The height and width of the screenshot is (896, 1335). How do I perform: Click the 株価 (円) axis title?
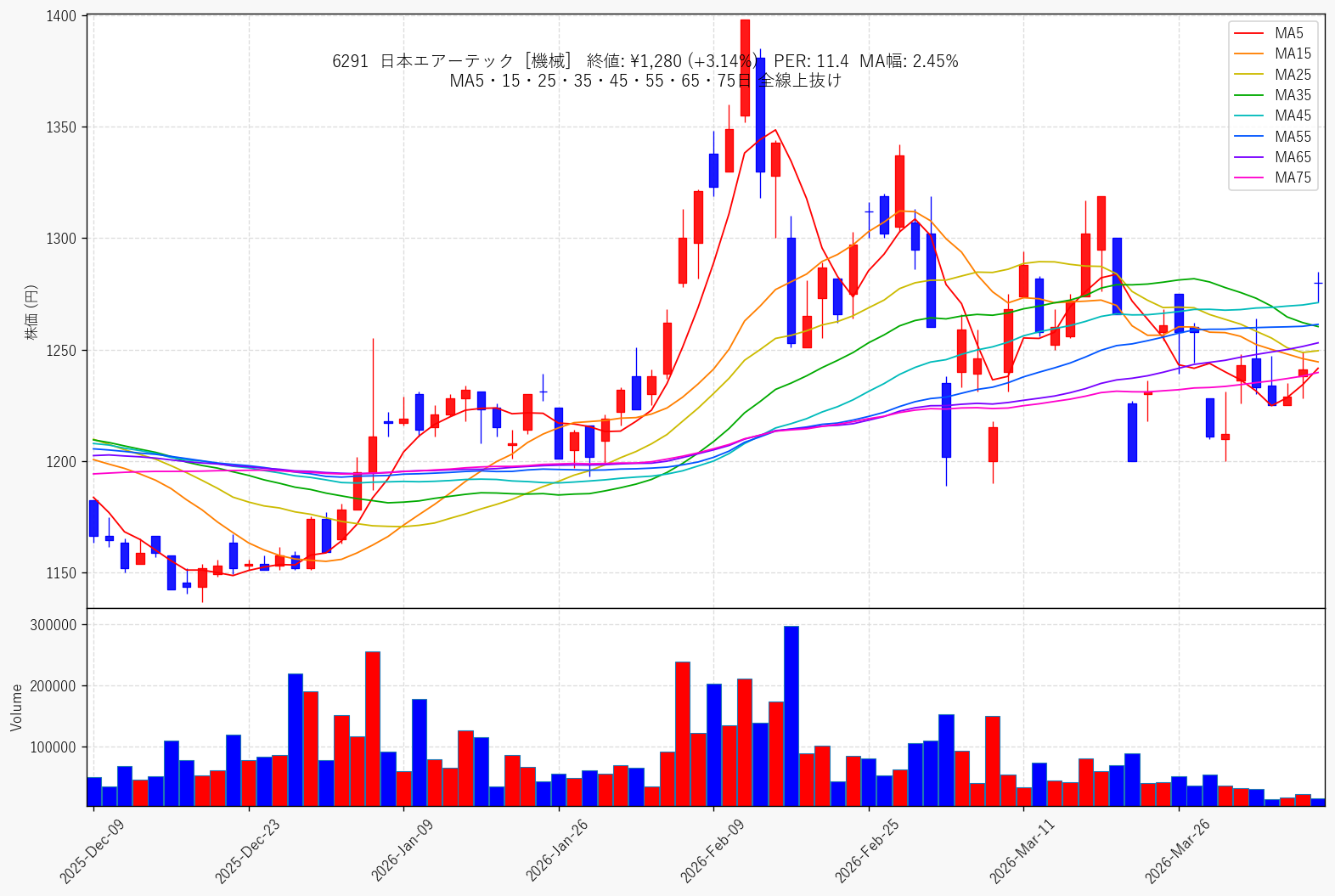(x=32, y=312)
